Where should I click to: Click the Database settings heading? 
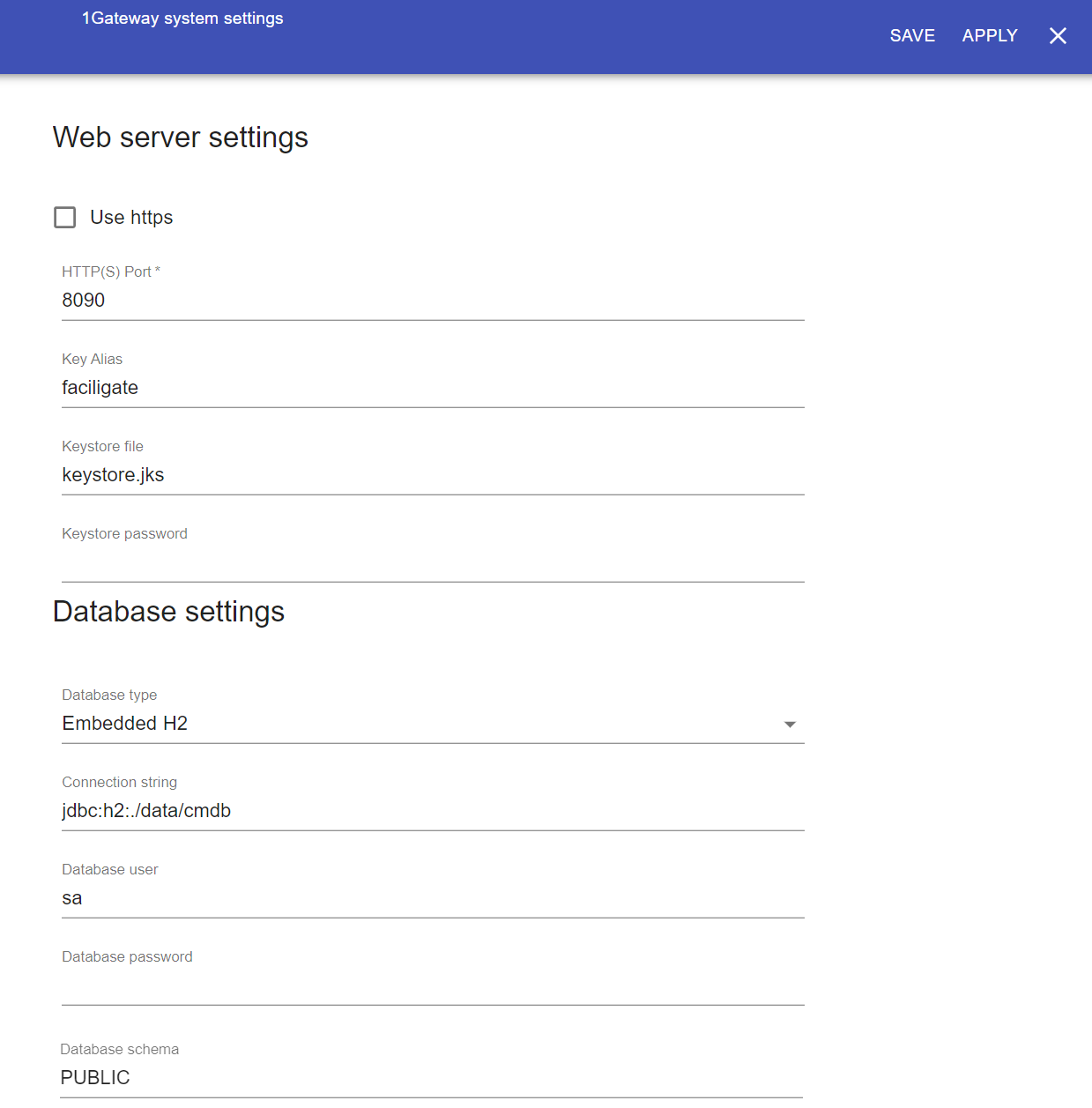click(x=168, y=612)
